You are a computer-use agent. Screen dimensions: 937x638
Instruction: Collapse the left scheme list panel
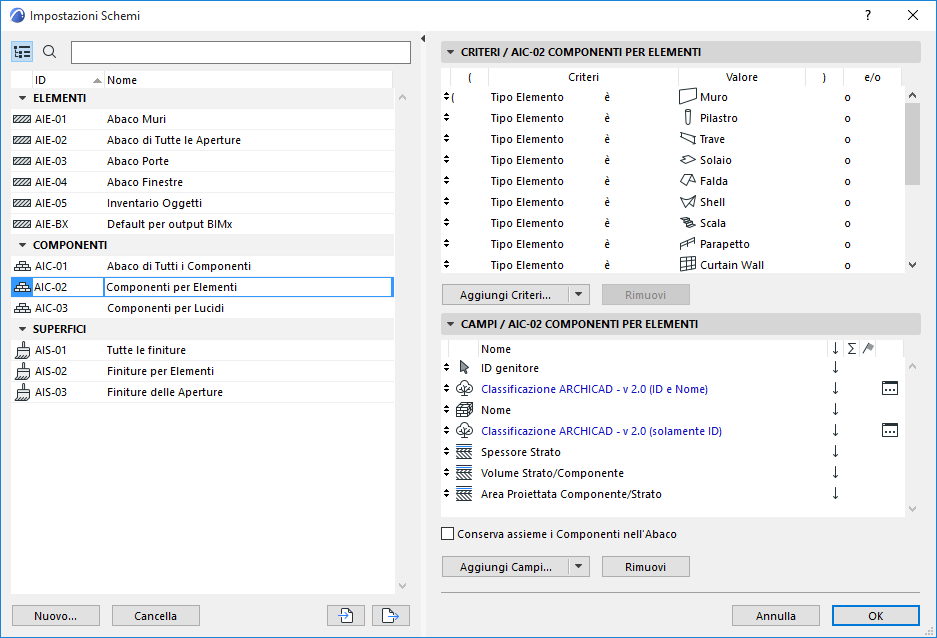[x=423, y=39]
